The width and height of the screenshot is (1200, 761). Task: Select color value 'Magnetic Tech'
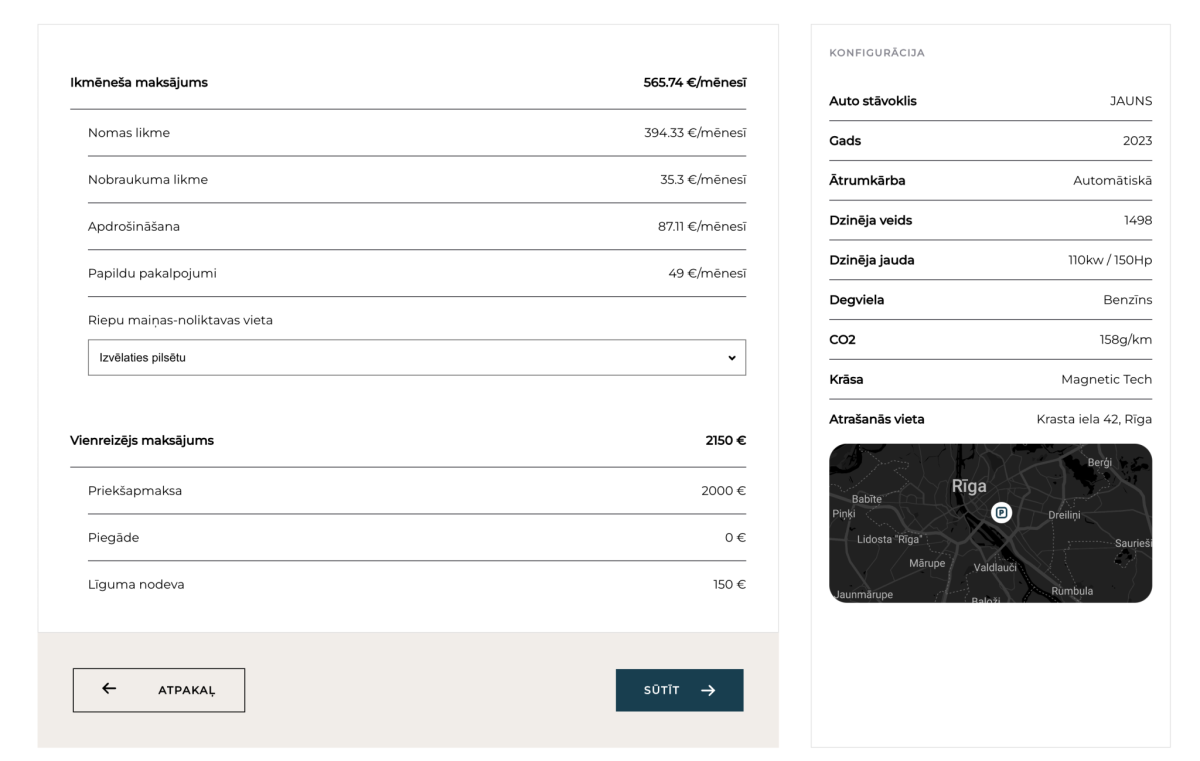point(1107,379)
